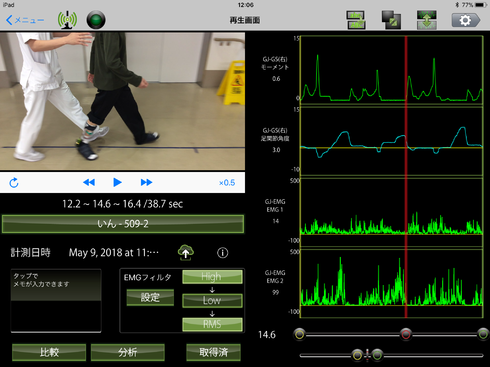
Task: Tap the GJ-EMG EMG 2 graph
Action: [x=392, y=283]
